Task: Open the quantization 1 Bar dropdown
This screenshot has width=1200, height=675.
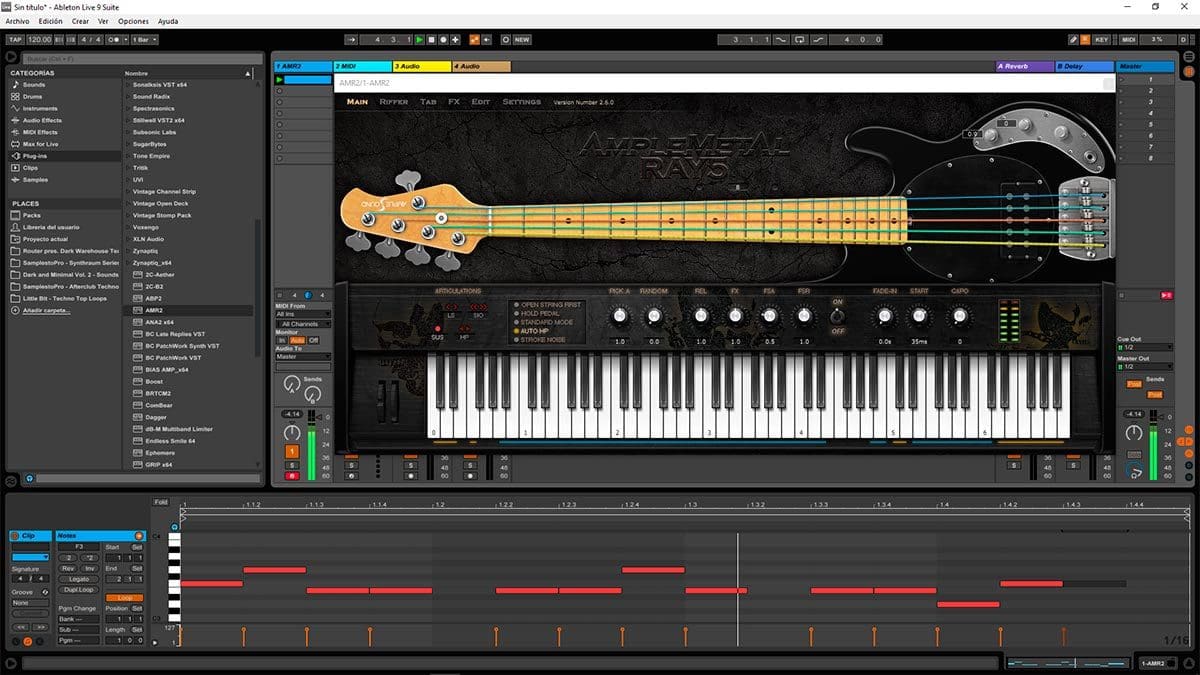Action: click(x=146, y=40)
